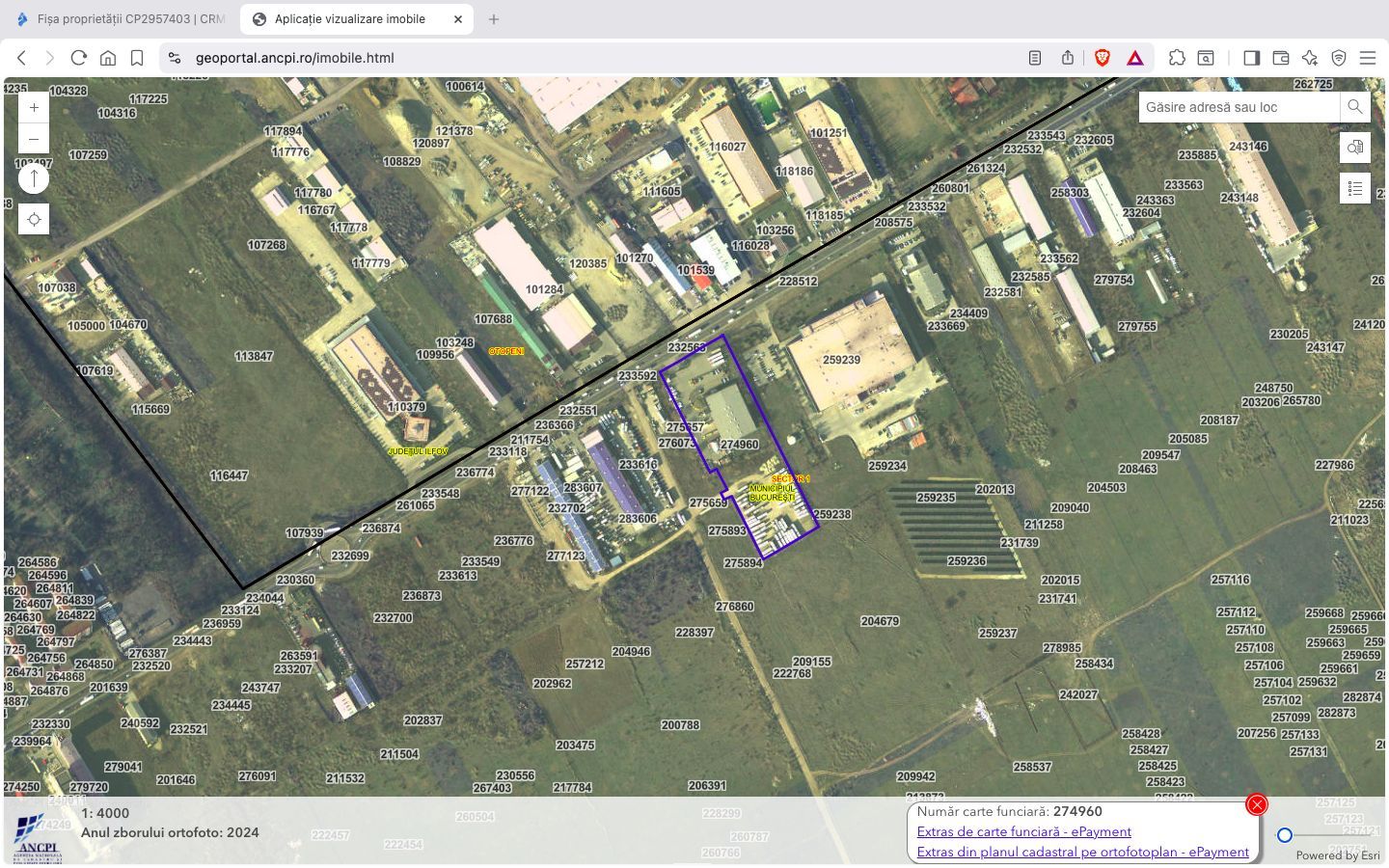This screenshot has width=1389, height=868.
Task: Open Extras din planul cadastral ePayment link
Action: click(1082, 852)
